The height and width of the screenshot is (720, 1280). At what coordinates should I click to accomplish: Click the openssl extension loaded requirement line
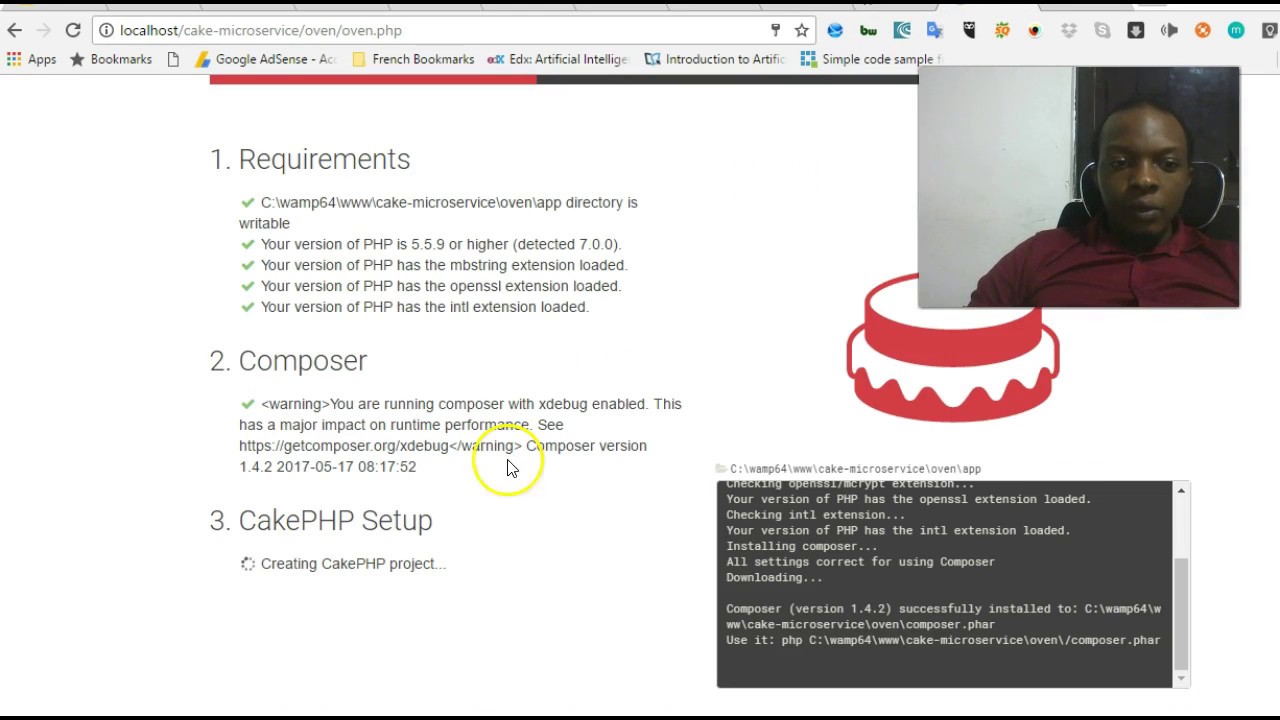(x=441, y=286)
